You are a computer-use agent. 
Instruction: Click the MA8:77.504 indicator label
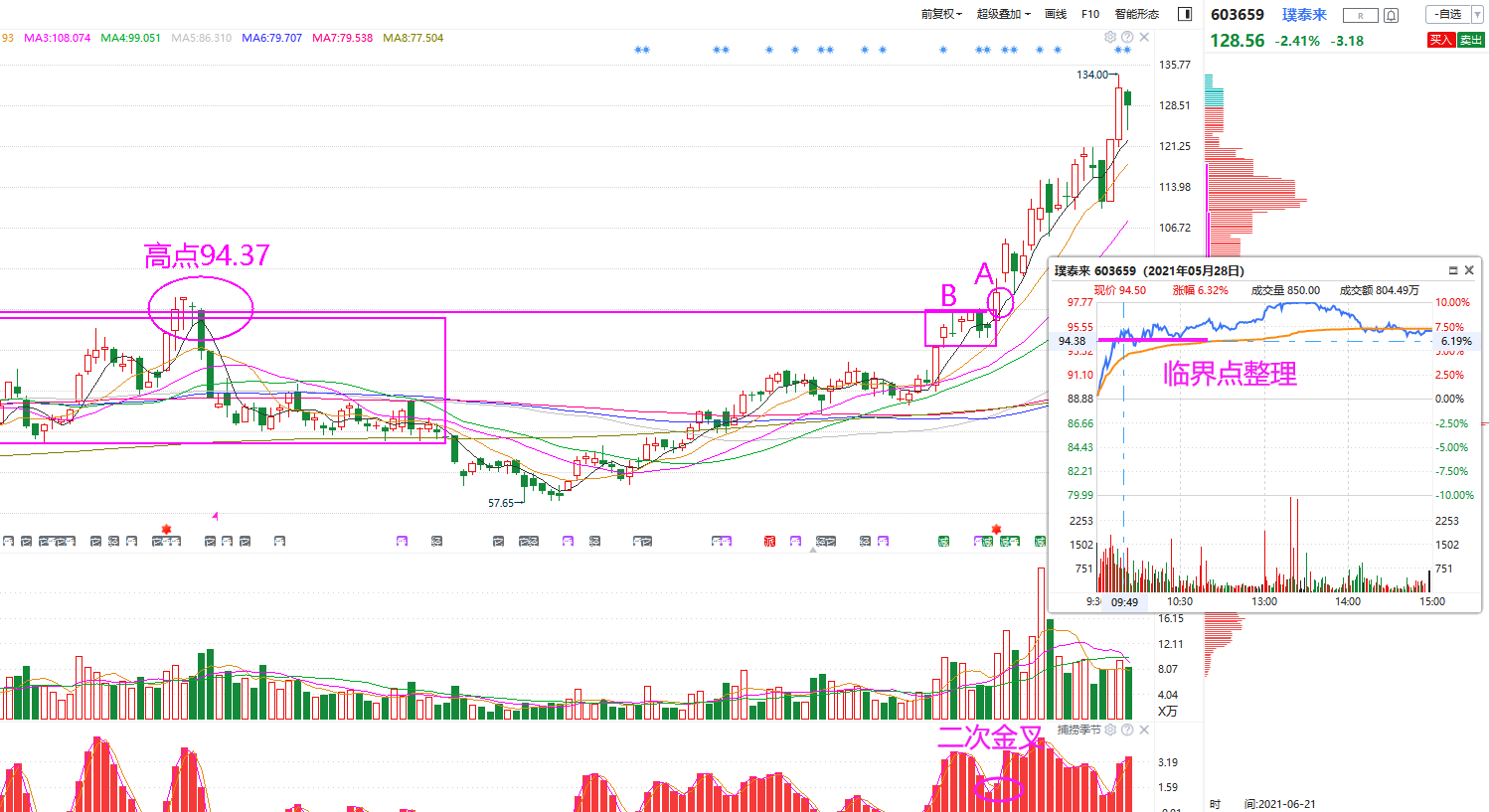click(x=413, y=38)
